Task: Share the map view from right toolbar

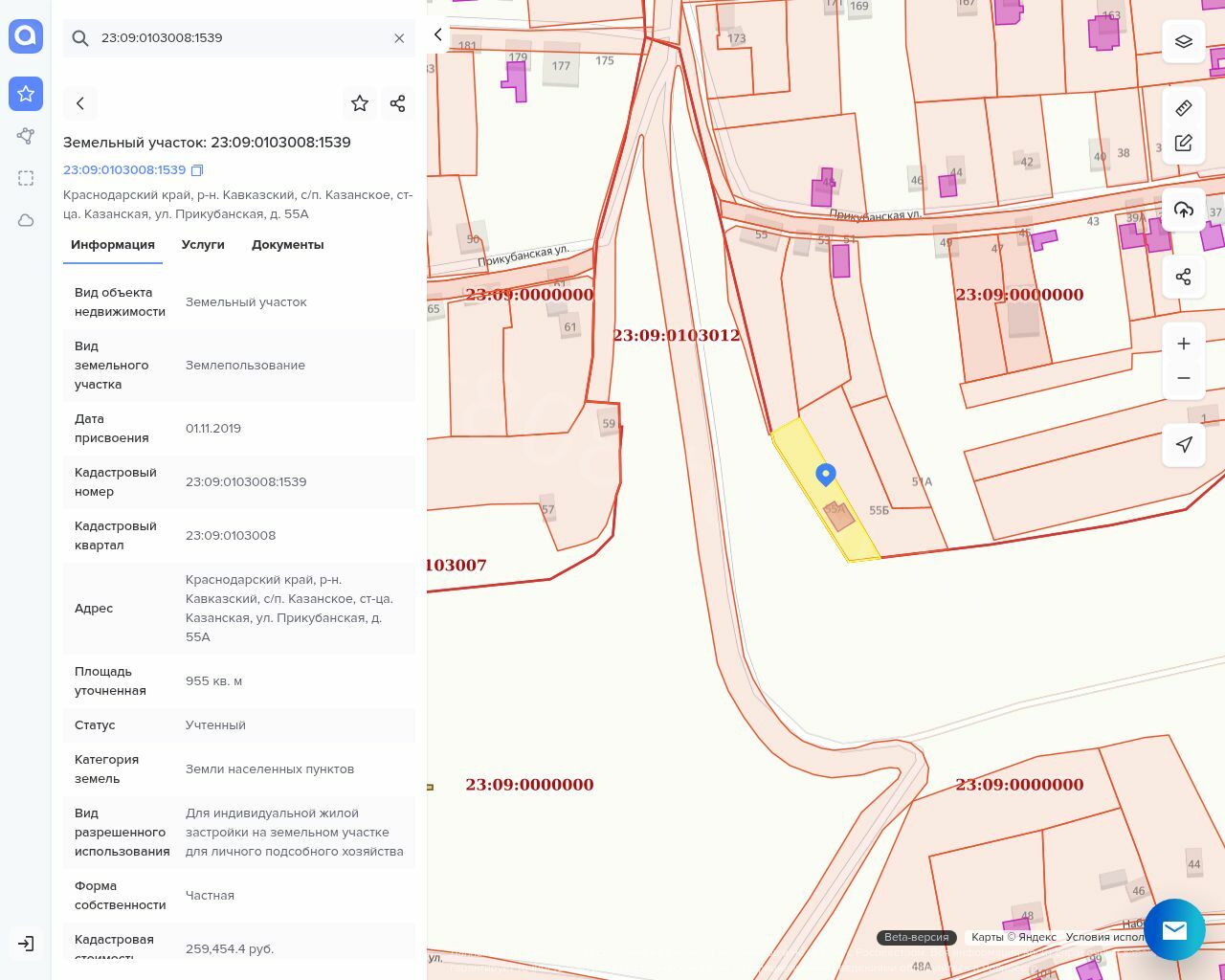Action: (x=1184, y=277)
